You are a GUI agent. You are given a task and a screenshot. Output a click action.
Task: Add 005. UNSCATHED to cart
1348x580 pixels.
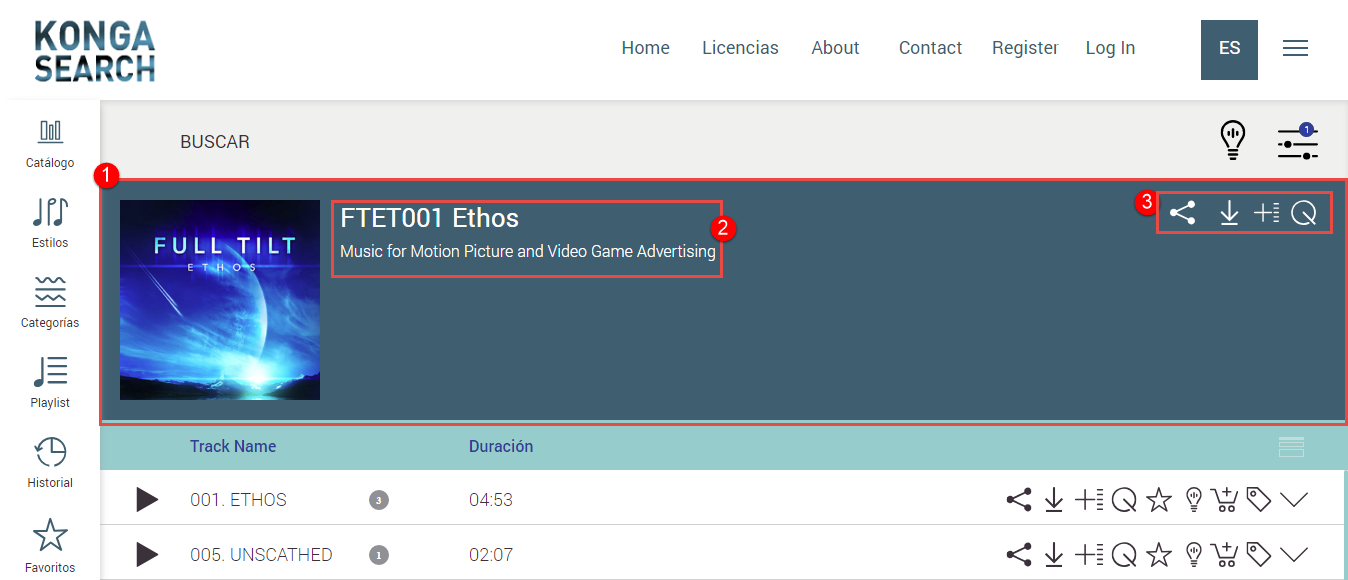[x=1224, y=554]
